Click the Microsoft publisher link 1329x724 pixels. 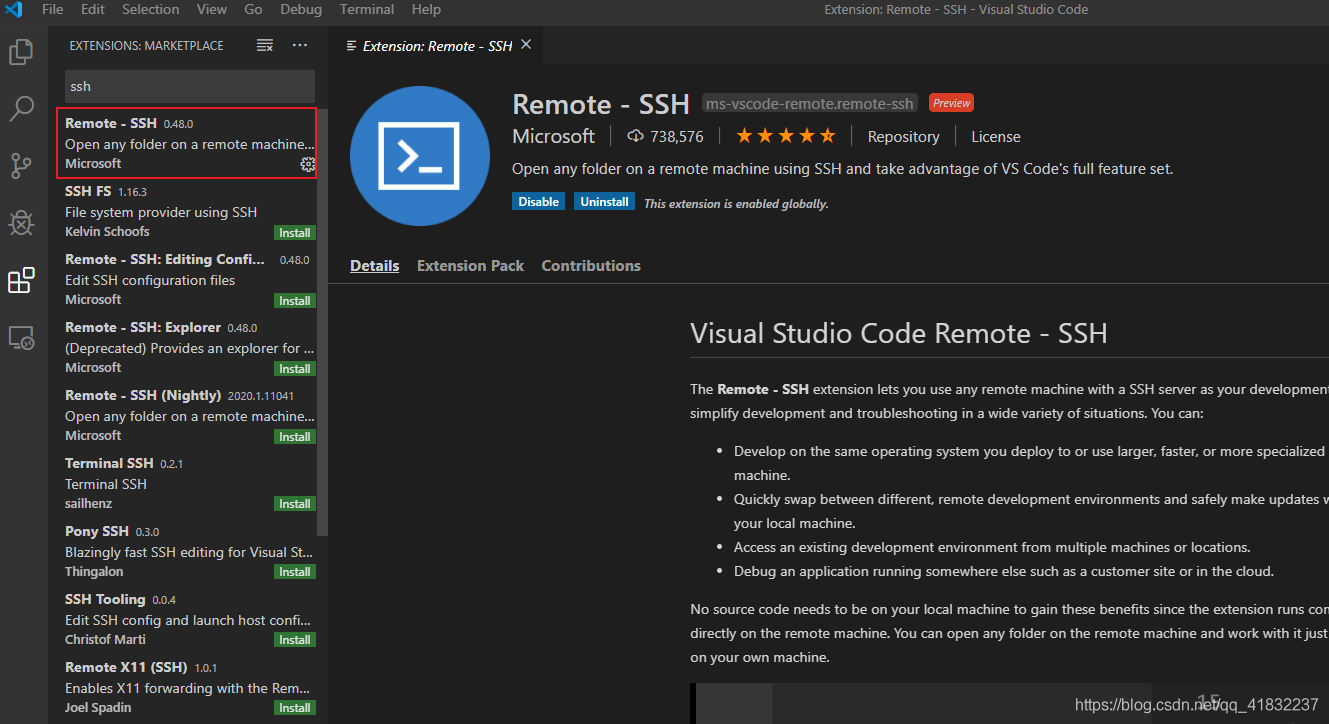coord(554,136)
